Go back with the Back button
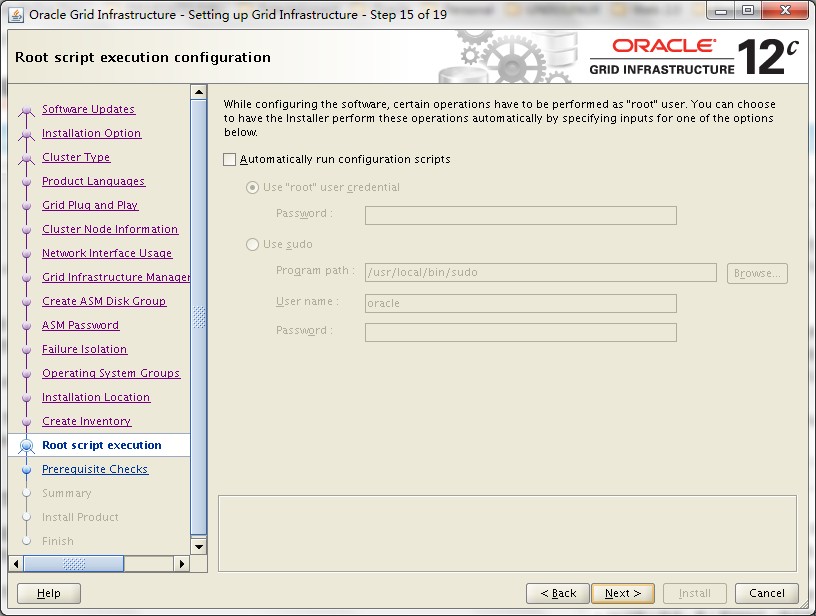This screenshot has height=616, width=816. pyautogui.click(x=558, y=593)
